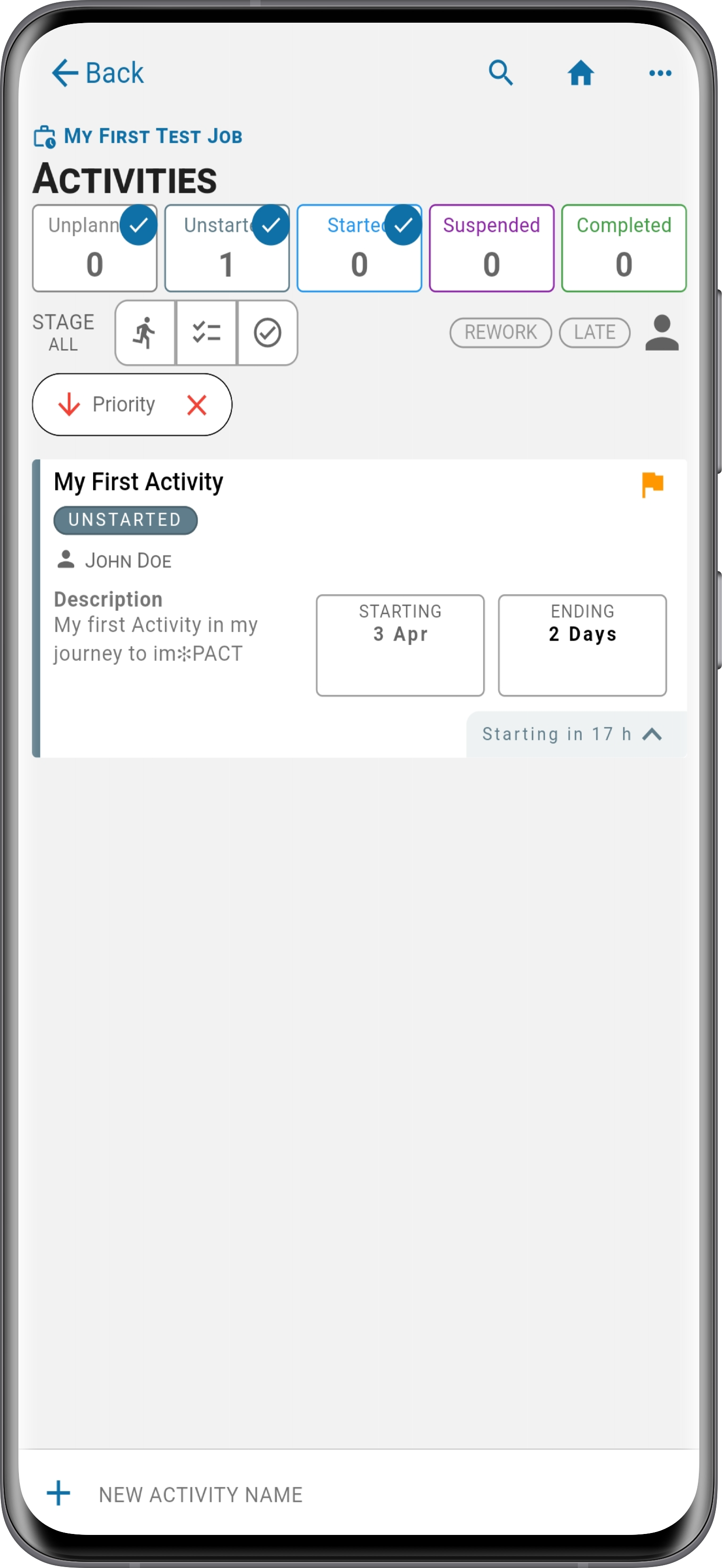722x1568 pixels.
Task: Click the person assignee filter icon
Action: pyautogui.click(x=662, y=332)
